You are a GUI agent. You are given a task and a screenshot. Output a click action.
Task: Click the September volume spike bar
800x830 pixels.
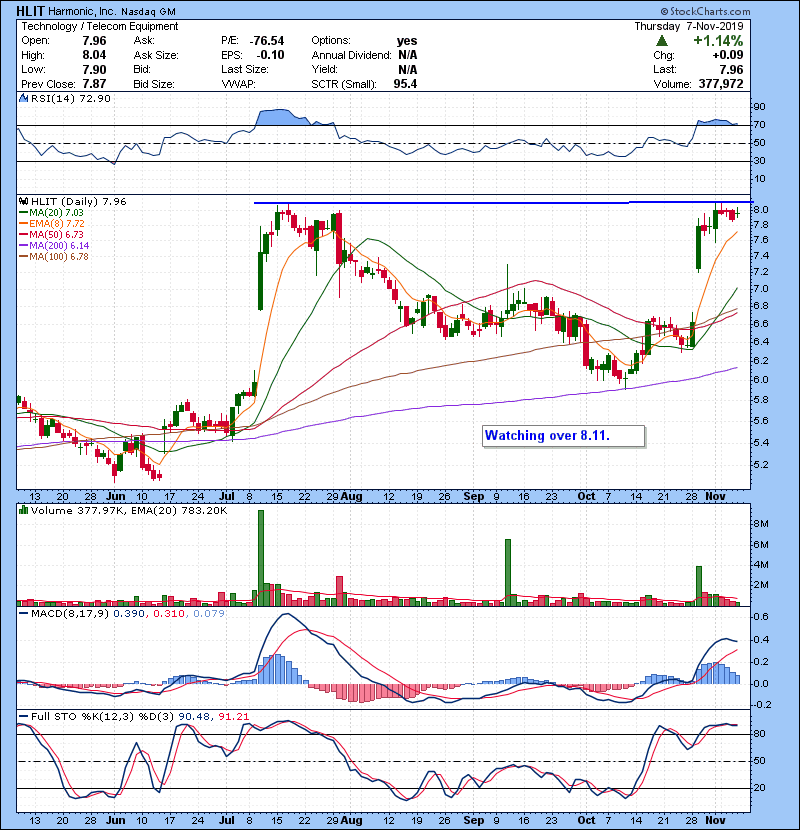tap(508, 572)
